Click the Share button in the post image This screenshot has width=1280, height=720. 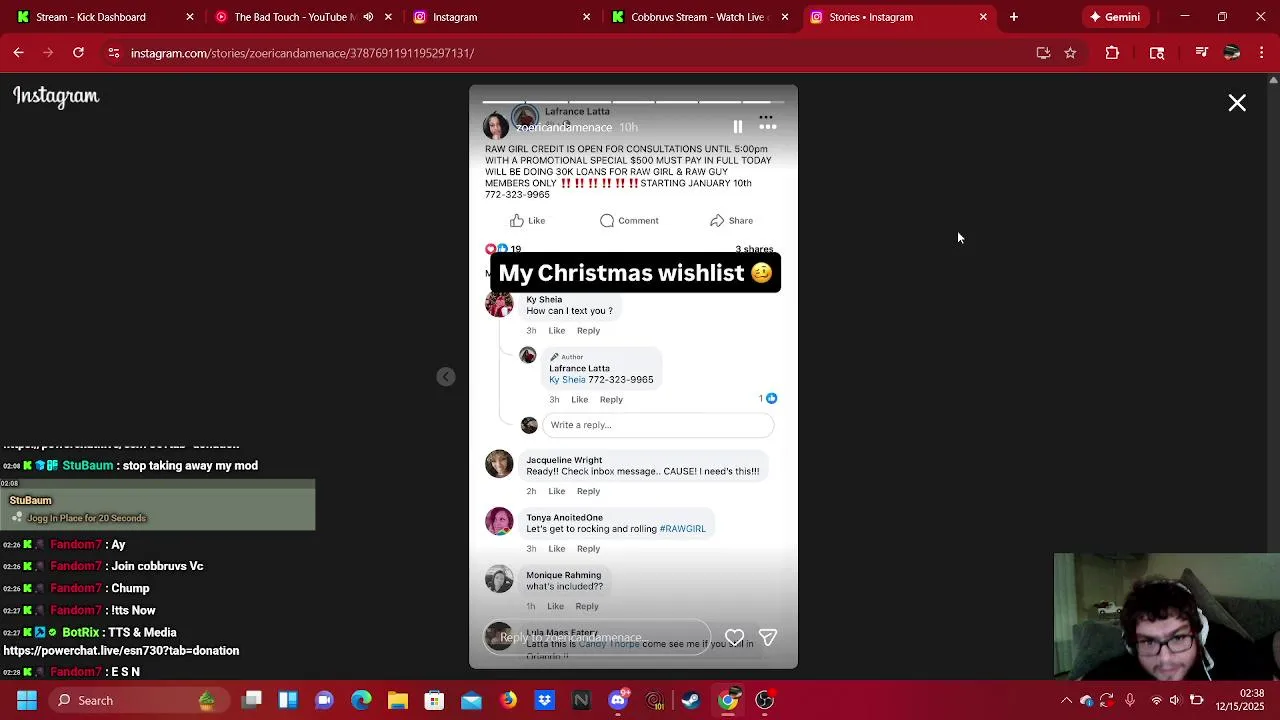tap(731, 221)
